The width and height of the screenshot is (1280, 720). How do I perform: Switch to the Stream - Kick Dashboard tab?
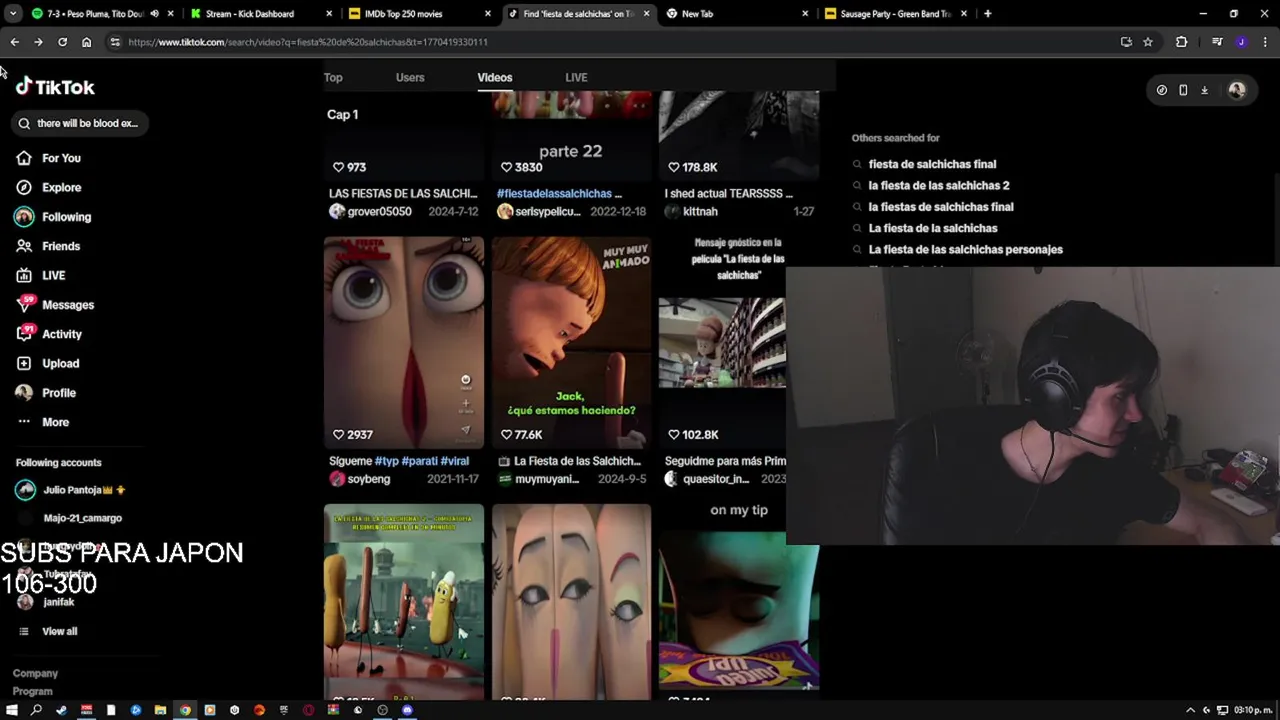coord(250,14)
